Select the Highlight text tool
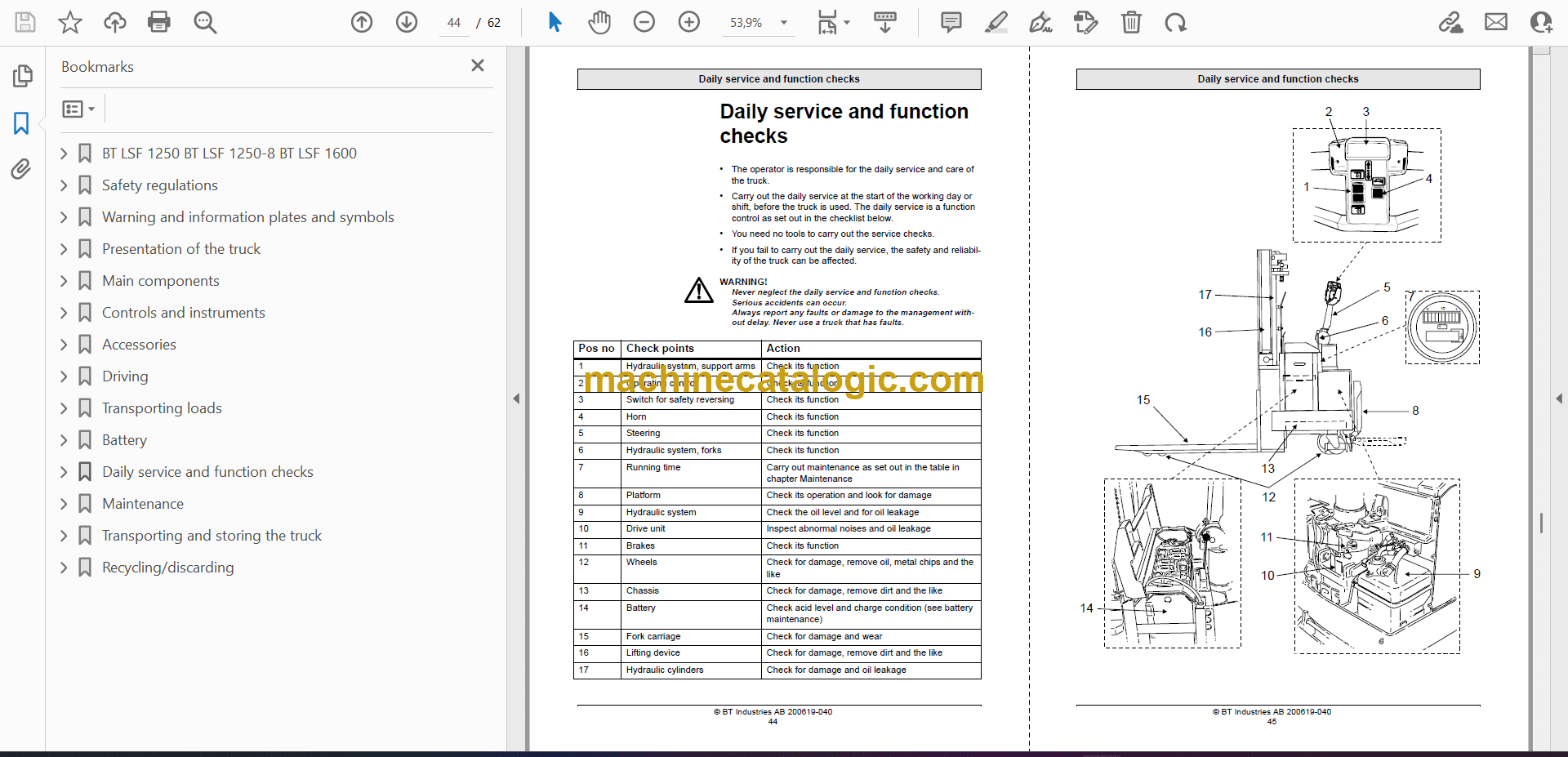 [x=996, y=22]
